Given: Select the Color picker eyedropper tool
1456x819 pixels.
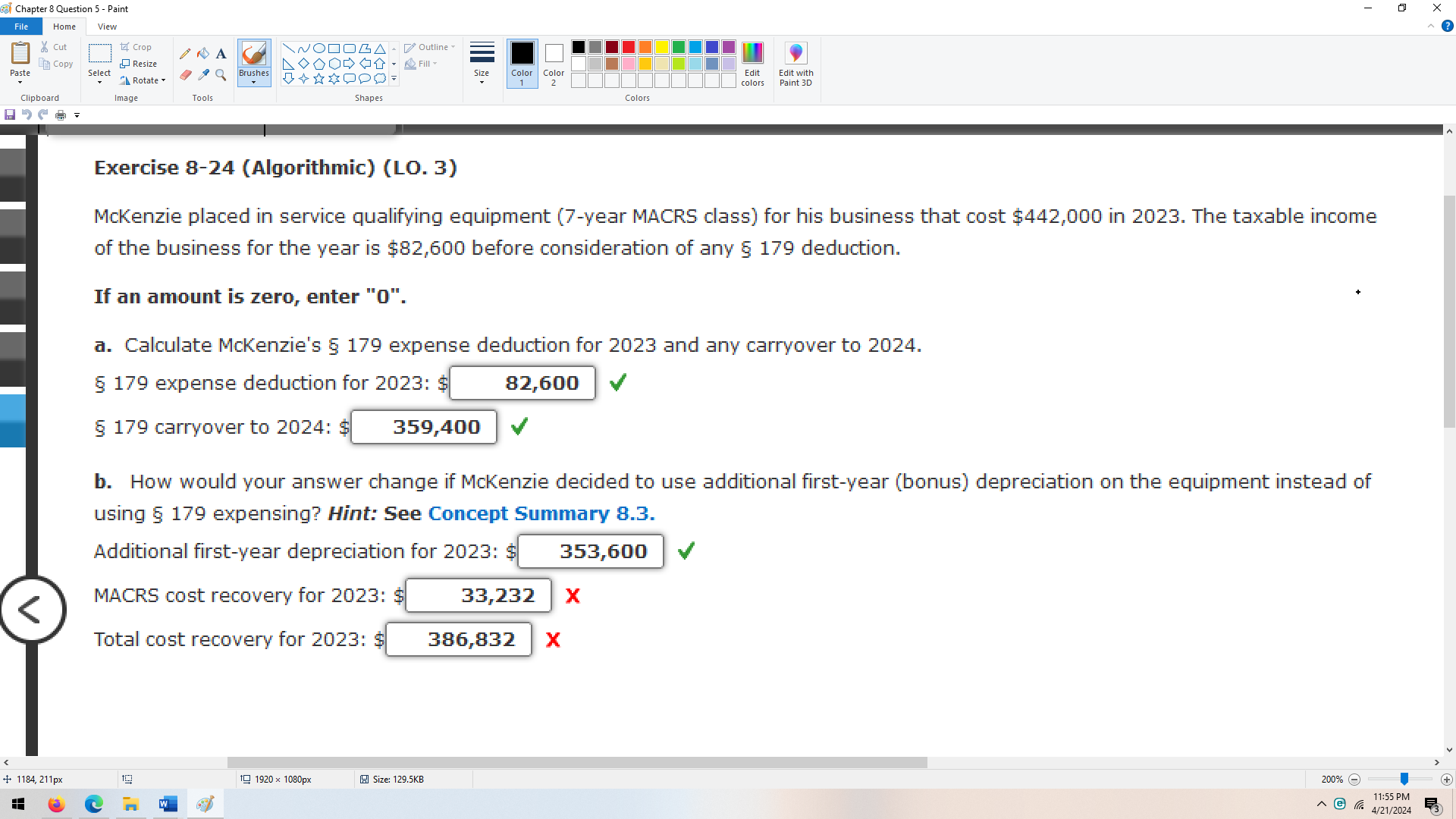Looking at the screenshot, I should [x=202, y=75].
